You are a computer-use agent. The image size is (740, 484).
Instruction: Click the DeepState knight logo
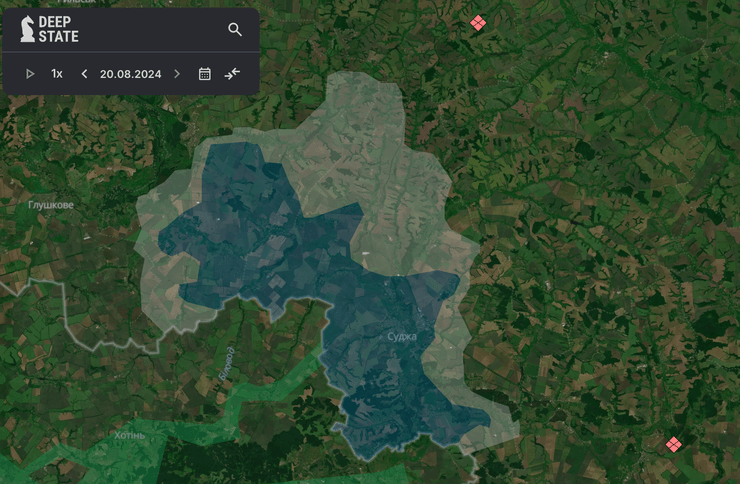point(27,30)
